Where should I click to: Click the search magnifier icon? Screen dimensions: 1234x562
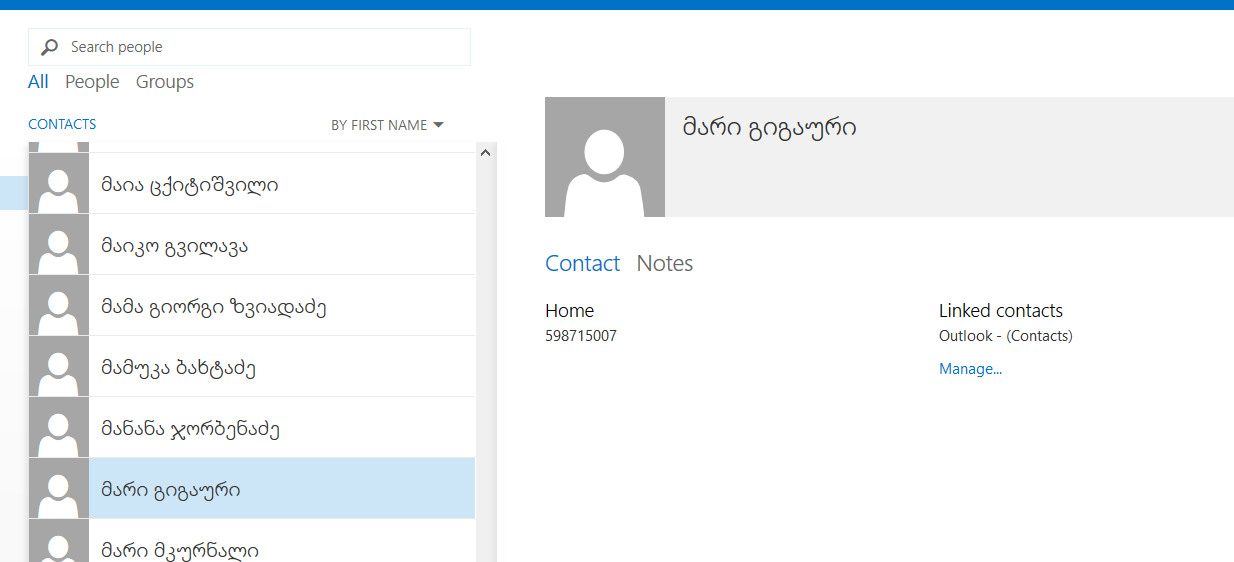click(x=49, y=47)
